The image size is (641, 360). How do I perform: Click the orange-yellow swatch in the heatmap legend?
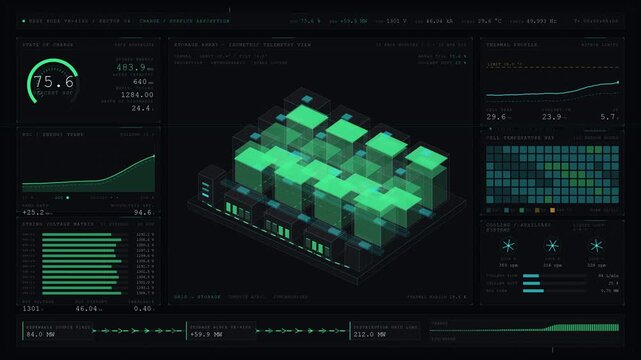click(x=553, y=210)
